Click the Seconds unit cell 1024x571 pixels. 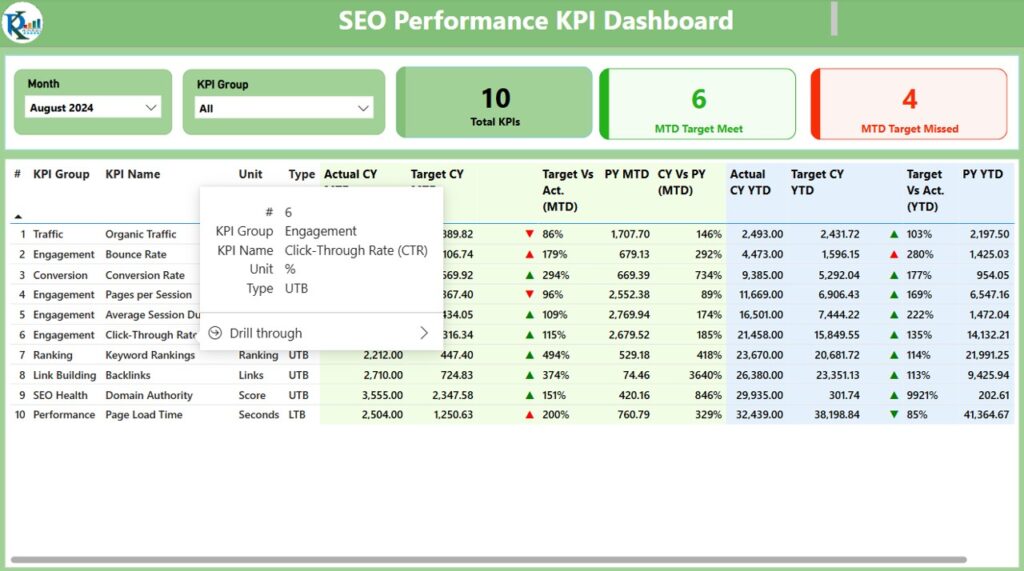[259, 415]
